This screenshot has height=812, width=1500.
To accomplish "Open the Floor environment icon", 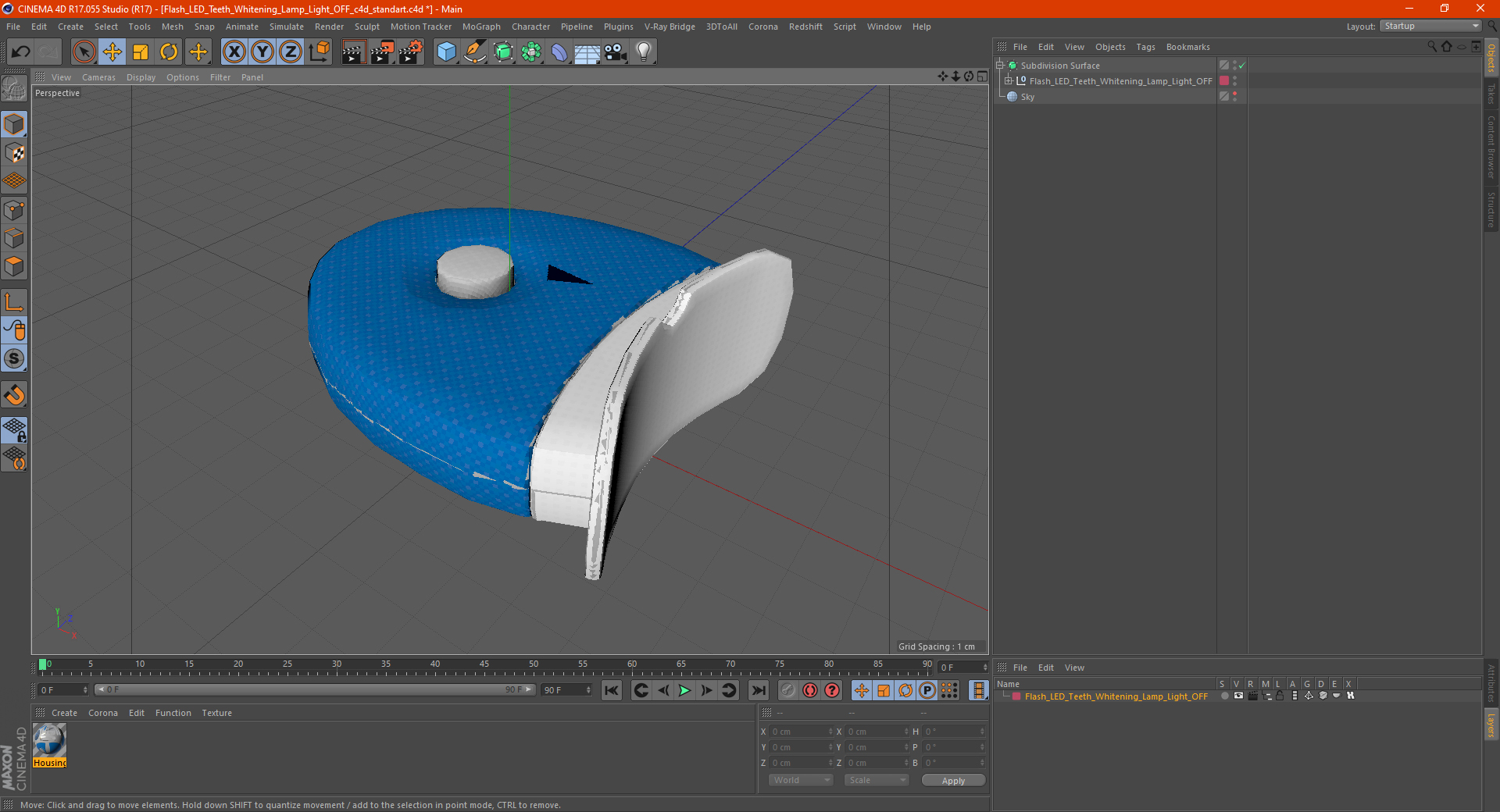I will click(587, 52).
